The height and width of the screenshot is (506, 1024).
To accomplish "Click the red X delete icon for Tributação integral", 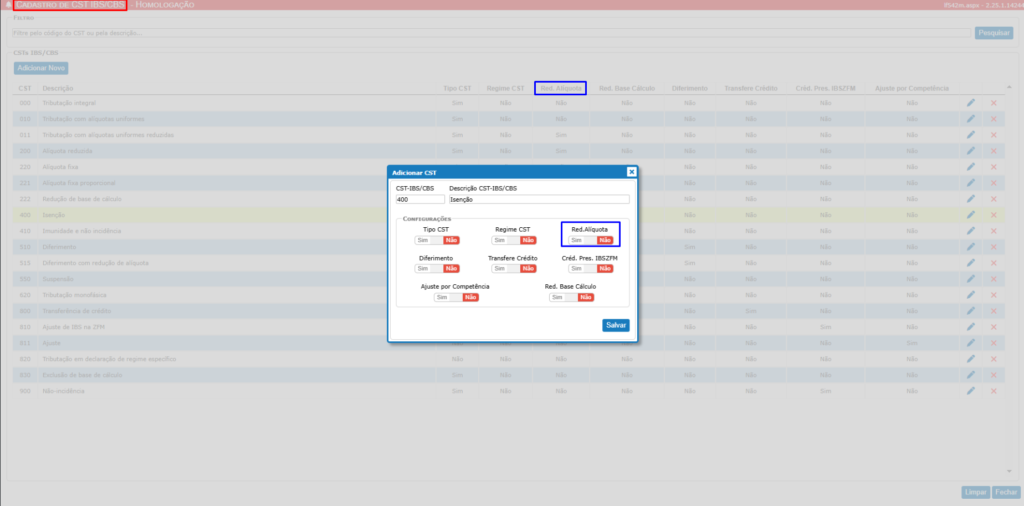I will (x=993, y=103).
